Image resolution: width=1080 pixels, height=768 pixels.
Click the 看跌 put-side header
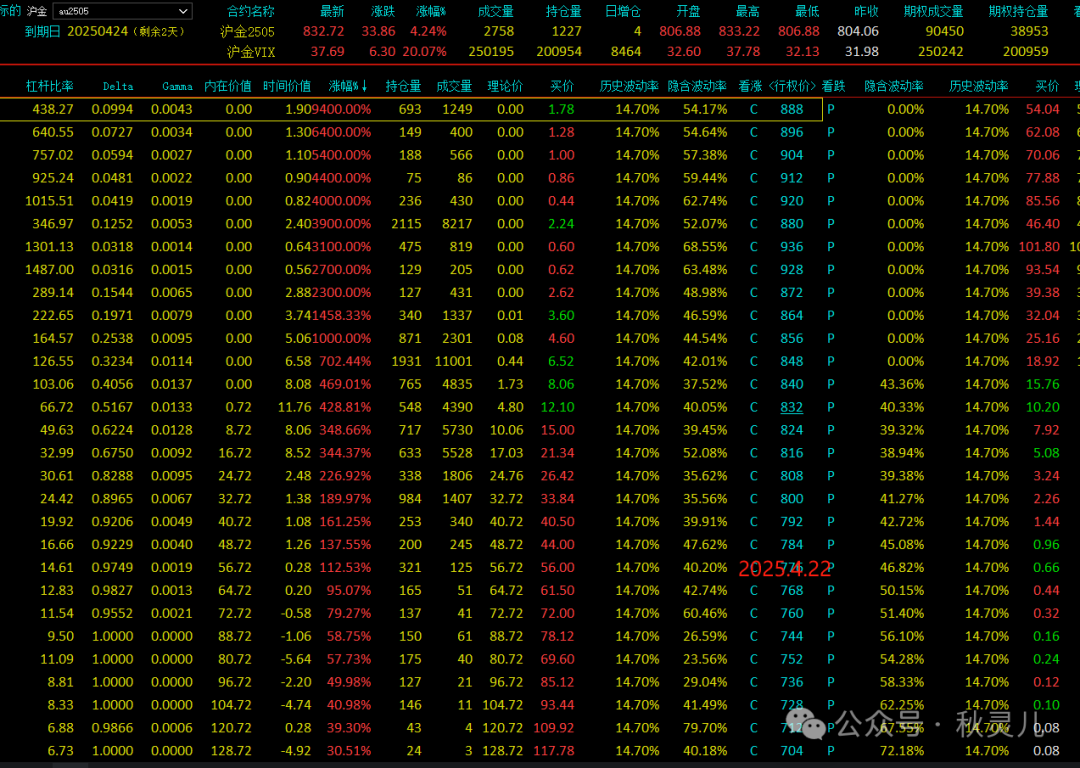click(x=833, y=87)
